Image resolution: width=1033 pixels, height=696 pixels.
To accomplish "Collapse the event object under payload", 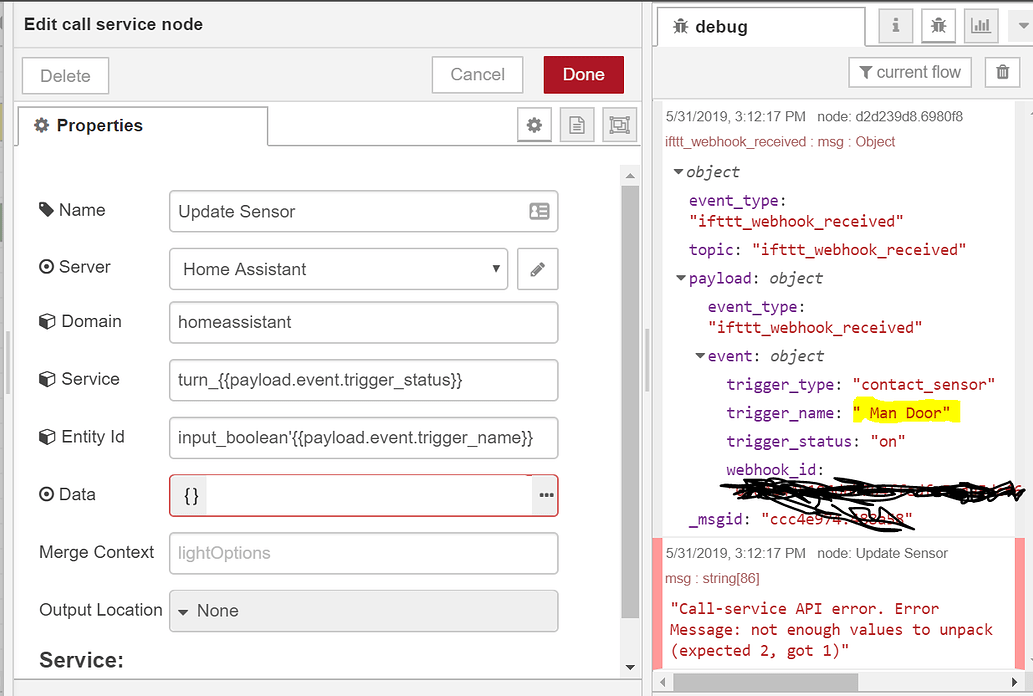I will [700, 355].
